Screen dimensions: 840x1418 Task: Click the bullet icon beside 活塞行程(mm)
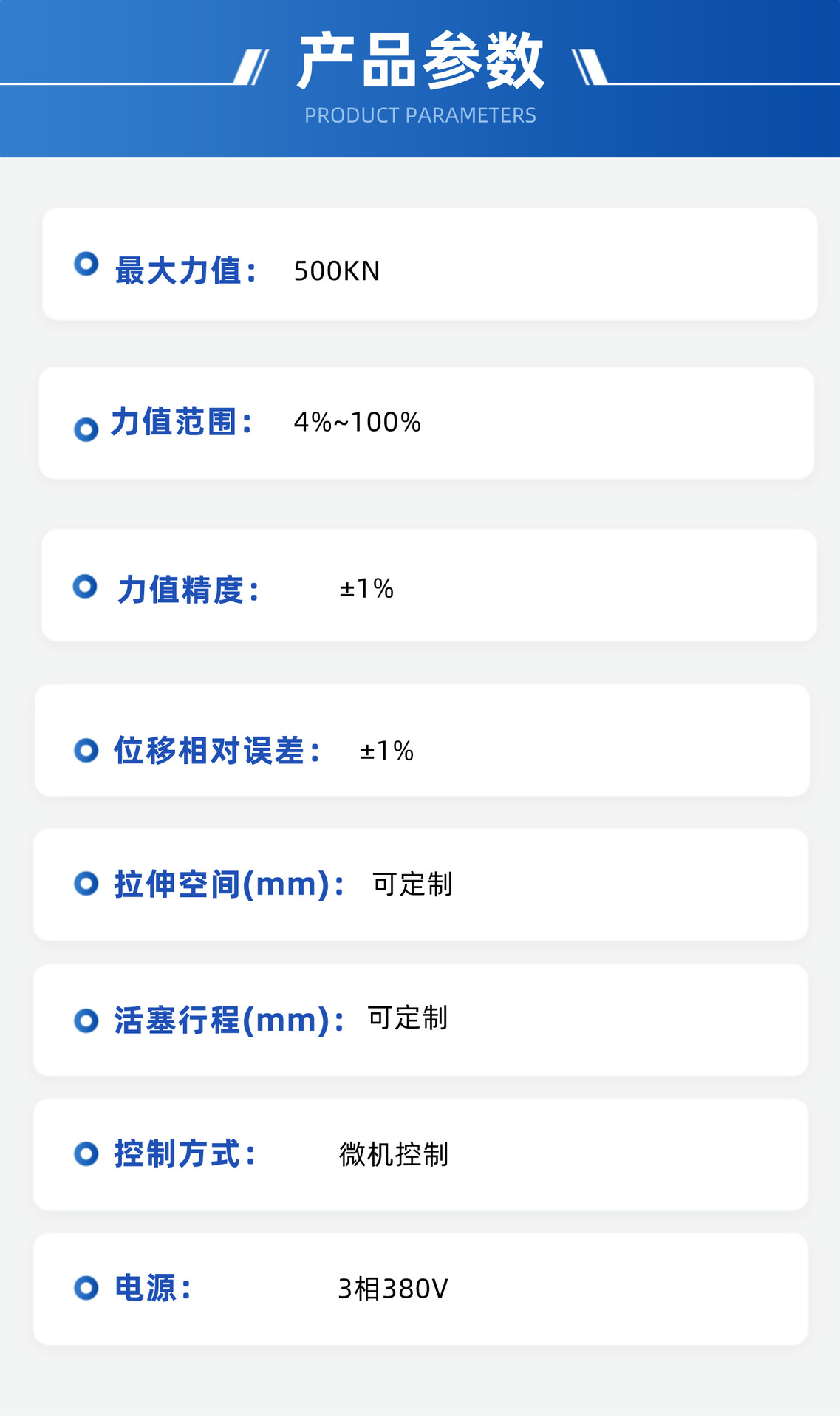point(86,1020)
